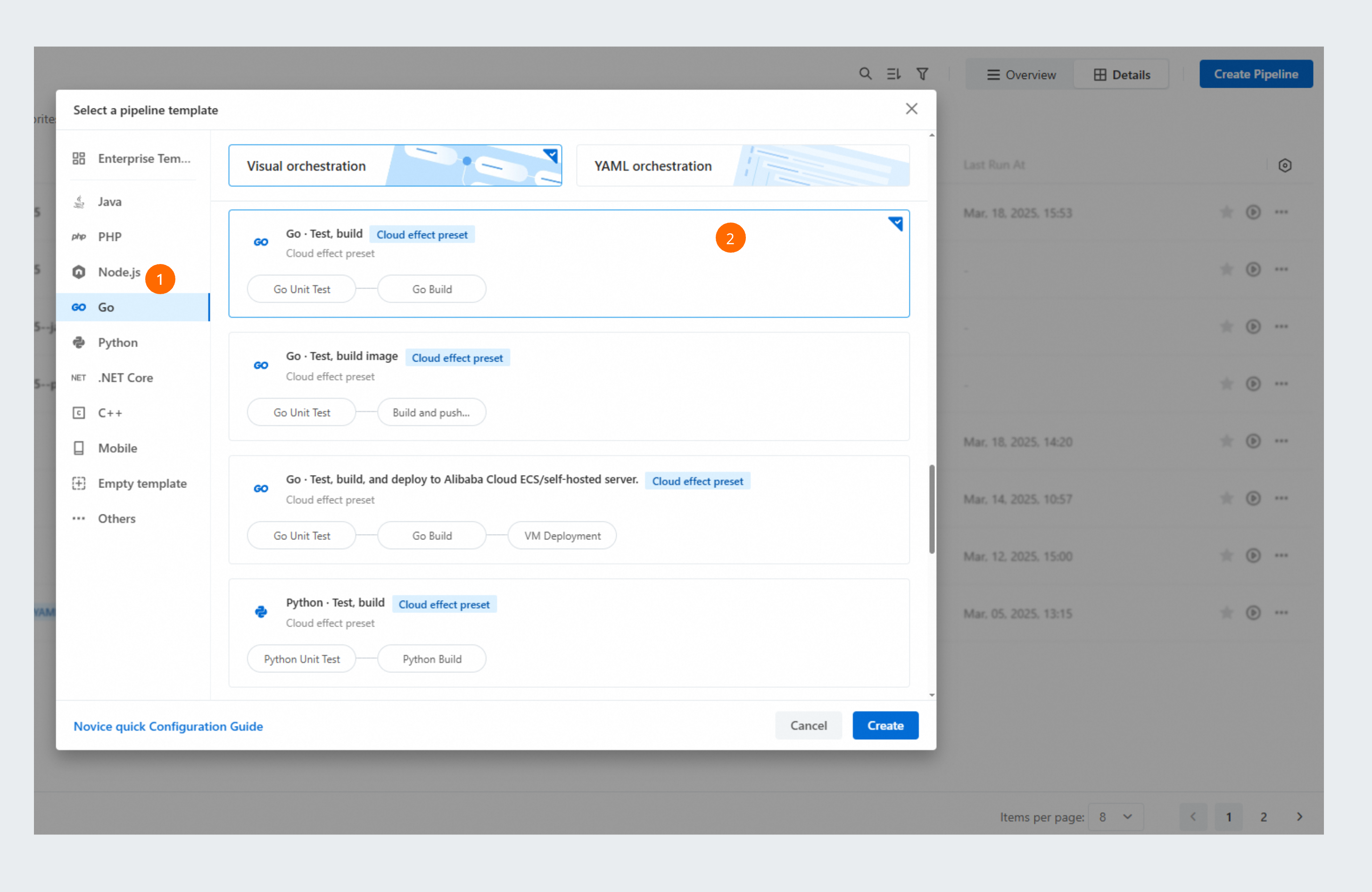This screenshot has height=892, width=1372.
Task: Open the PHP templates category
Action: (109, 236)
